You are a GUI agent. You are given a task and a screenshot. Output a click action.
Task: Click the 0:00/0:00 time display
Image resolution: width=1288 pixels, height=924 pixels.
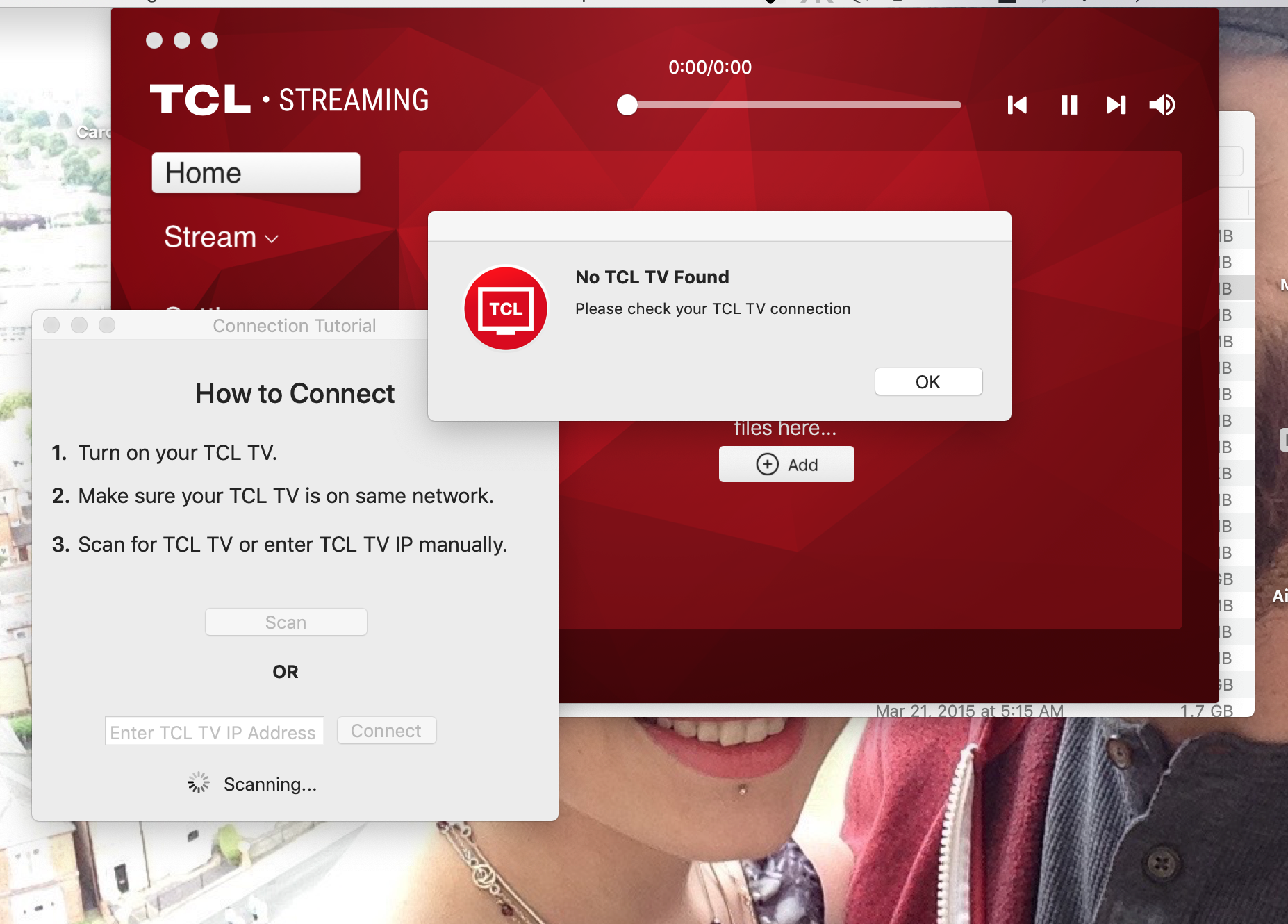click(x=710, y=67)
